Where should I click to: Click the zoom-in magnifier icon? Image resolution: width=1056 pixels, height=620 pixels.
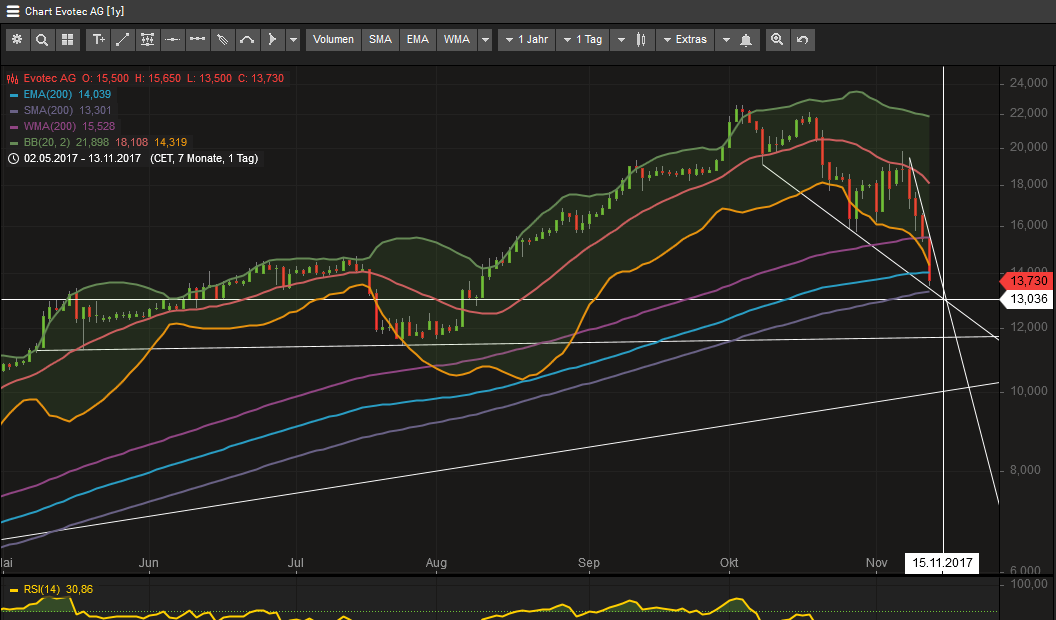pos(777,40)
